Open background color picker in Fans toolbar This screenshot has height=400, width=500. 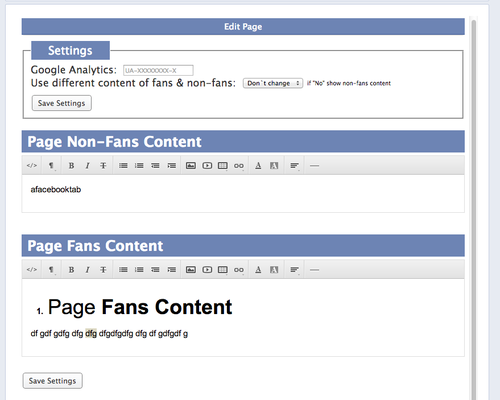tap(274, 269)
